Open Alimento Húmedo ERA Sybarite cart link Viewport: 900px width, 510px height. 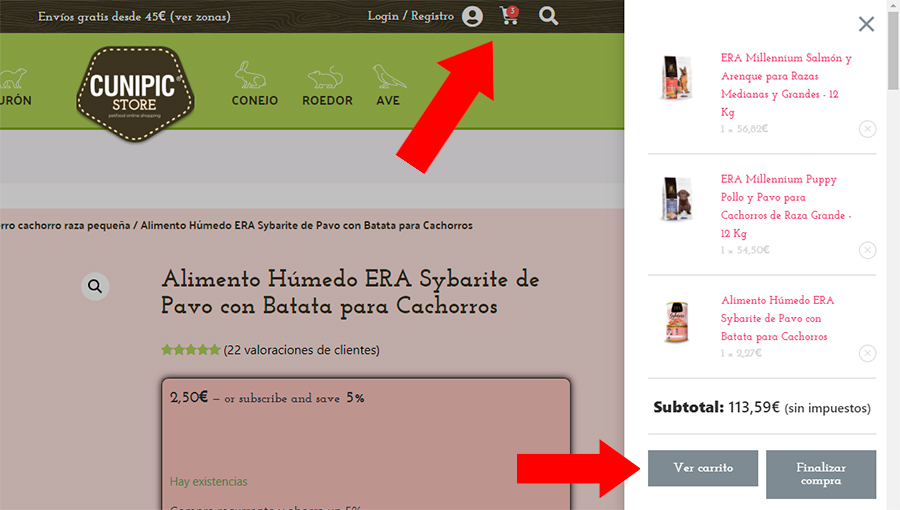tap(777, 318)
